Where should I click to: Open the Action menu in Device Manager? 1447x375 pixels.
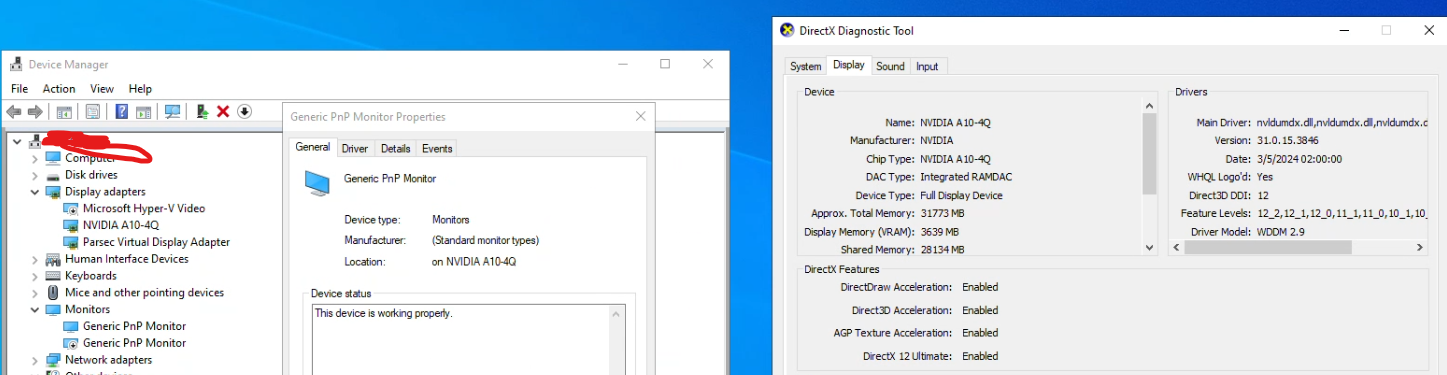point(59,89)
